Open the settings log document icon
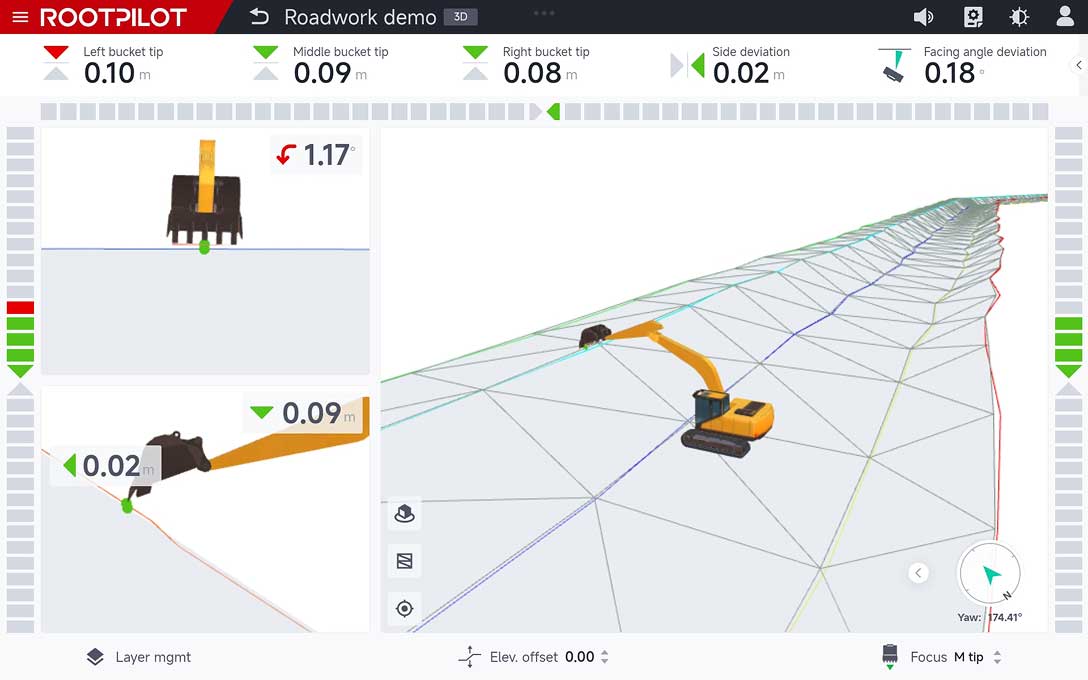This screenshot has height=680, width=1088. click(974, 17)
